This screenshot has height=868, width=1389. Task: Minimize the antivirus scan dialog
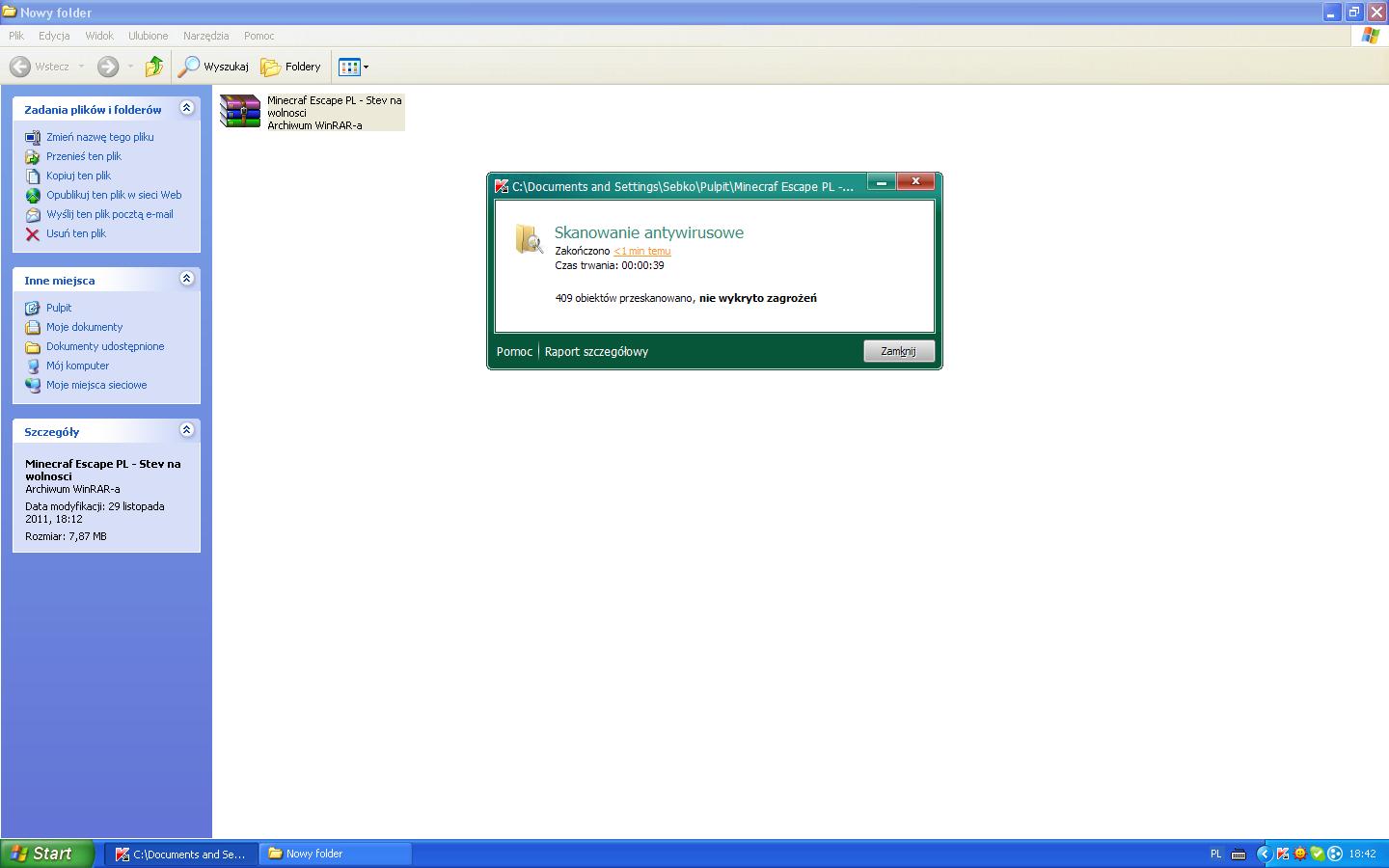(x=882, y=181)
